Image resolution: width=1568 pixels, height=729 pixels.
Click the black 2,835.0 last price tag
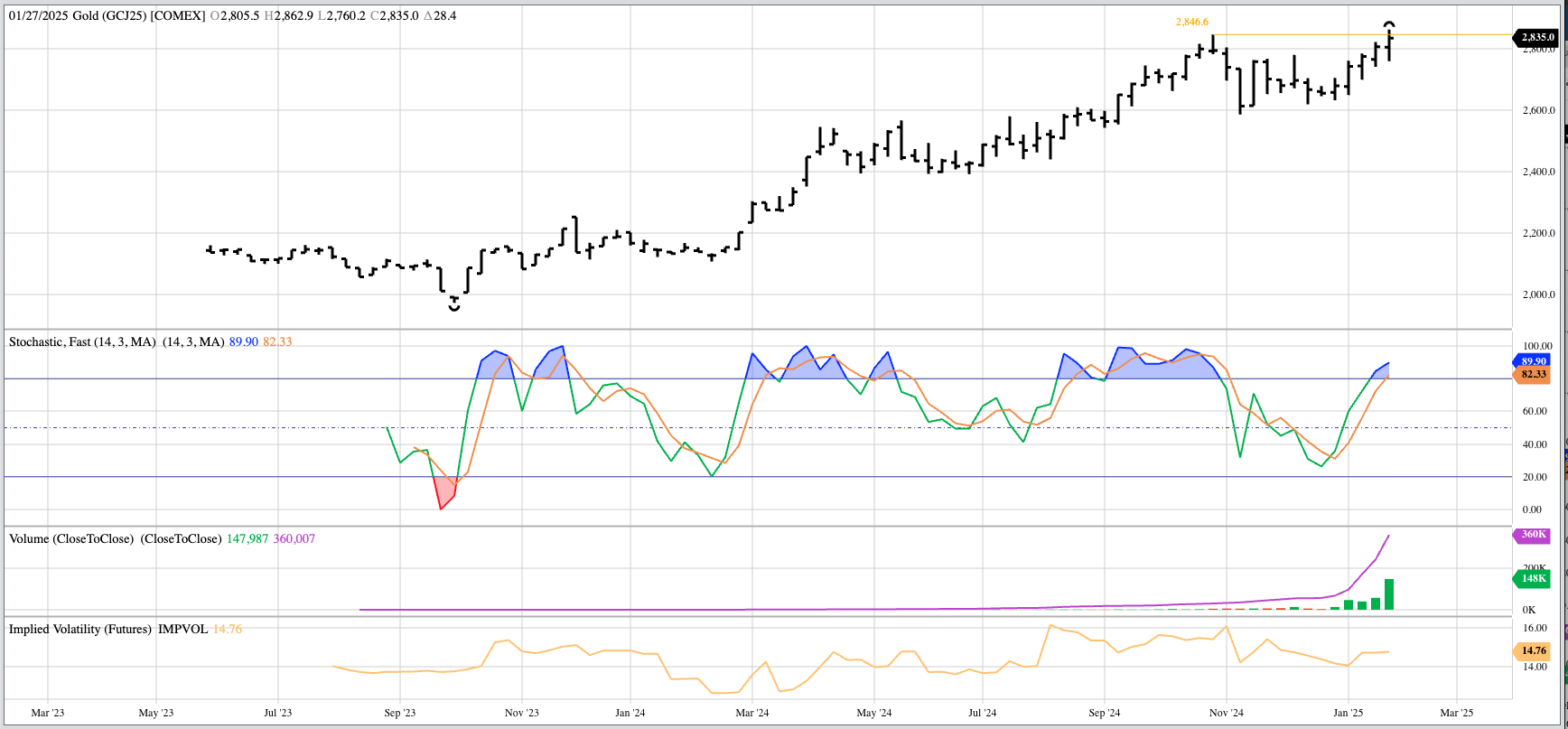(x=1537, y=37)
